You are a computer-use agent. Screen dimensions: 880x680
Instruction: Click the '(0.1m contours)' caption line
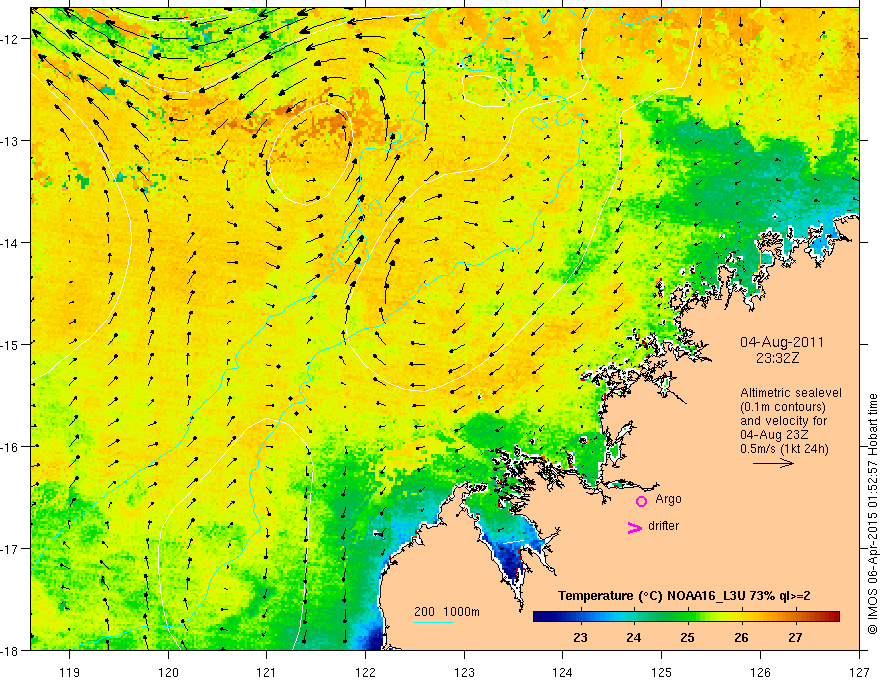click(x=782, y=407)
